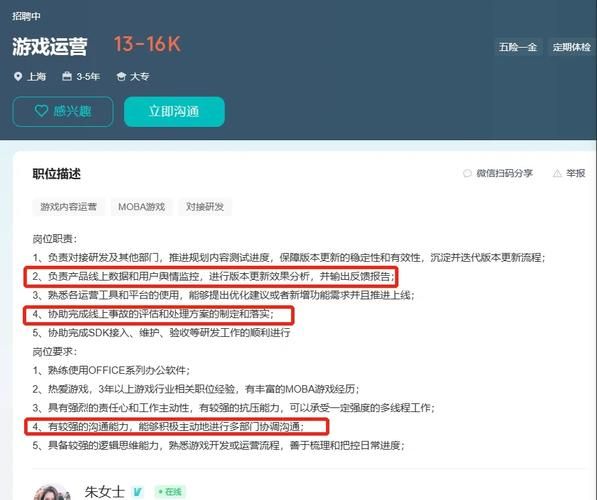Viewport: 597px width, 500px height.
Task: Click the 大专 education text
Action: 139,77
